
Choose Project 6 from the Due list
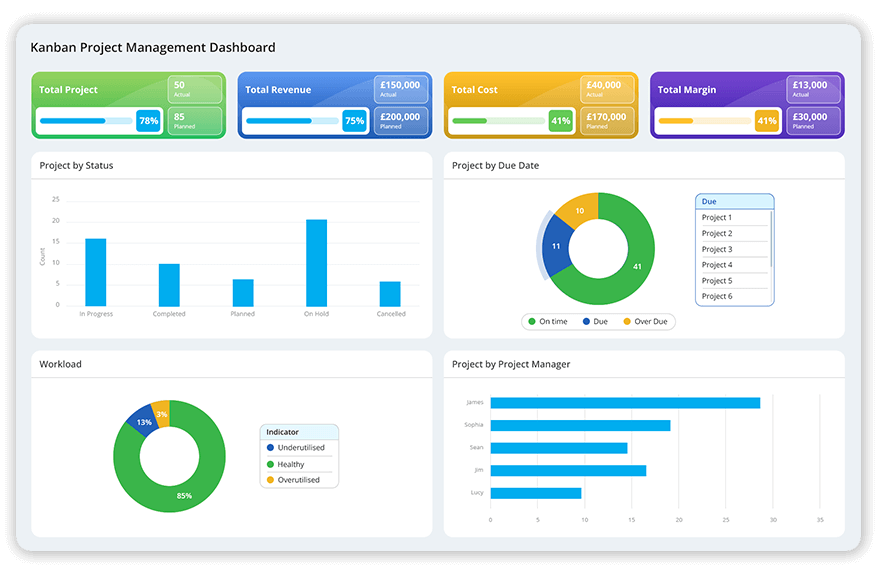tap(716, 297)
